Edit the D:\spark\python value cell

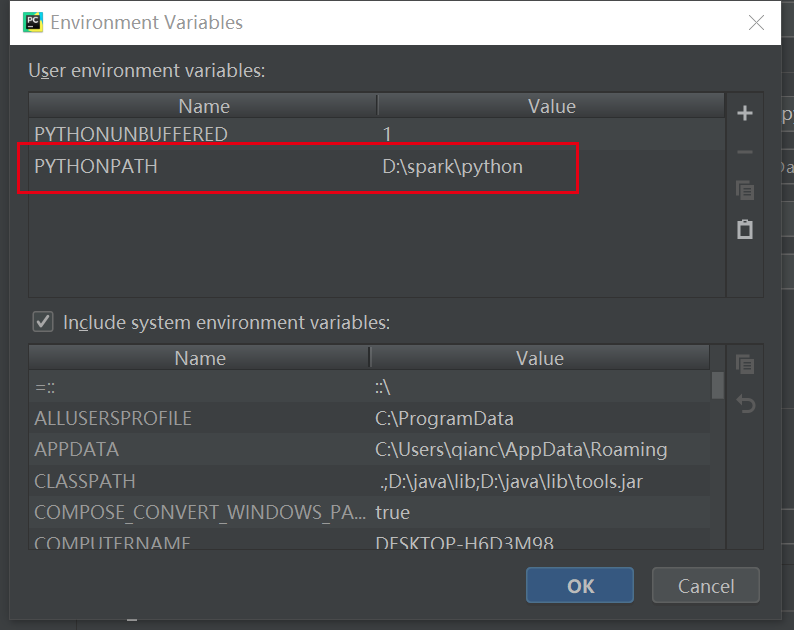tap(452, 167)
